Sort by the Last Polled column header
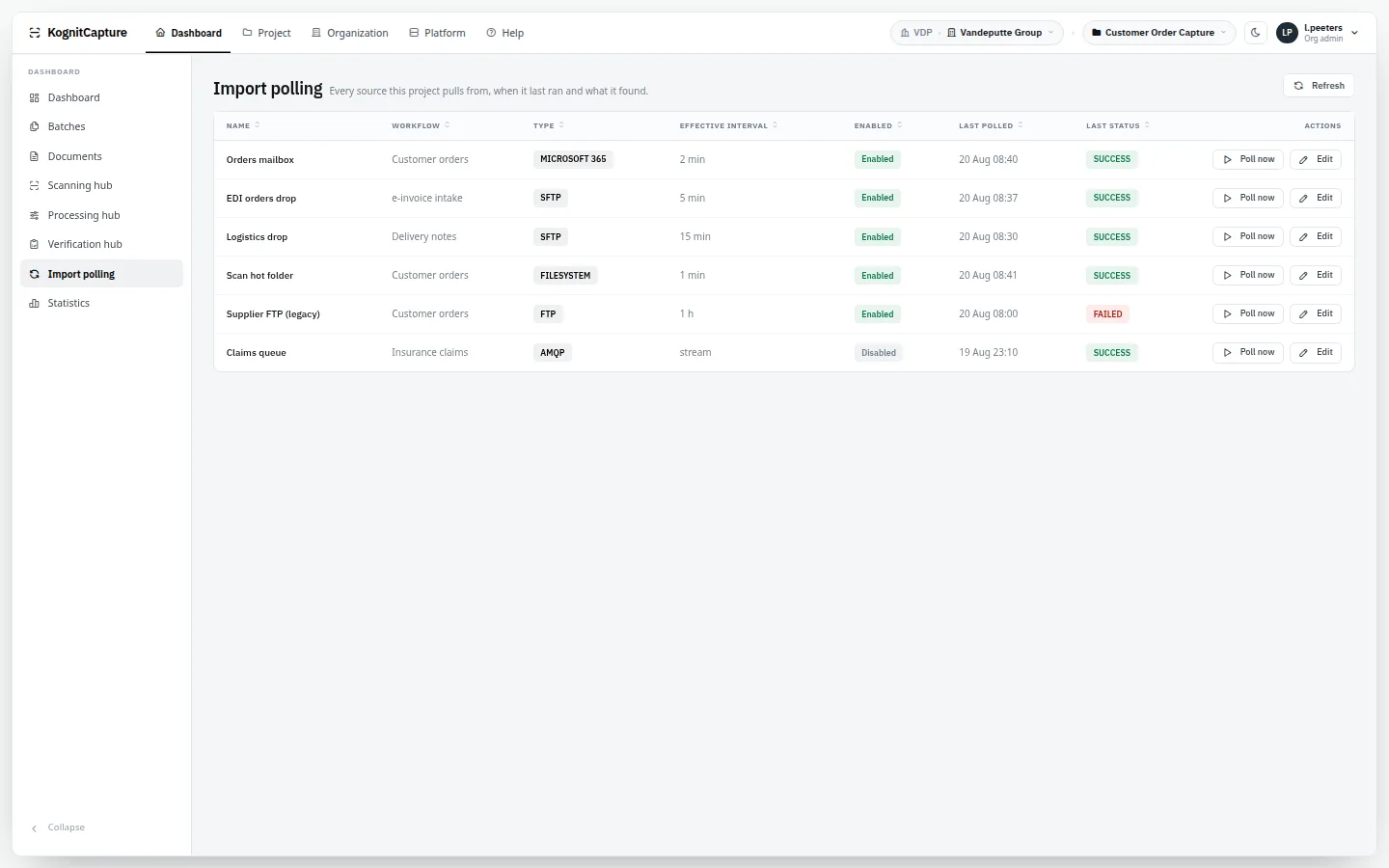The image size is (1389, 868). 991,125
